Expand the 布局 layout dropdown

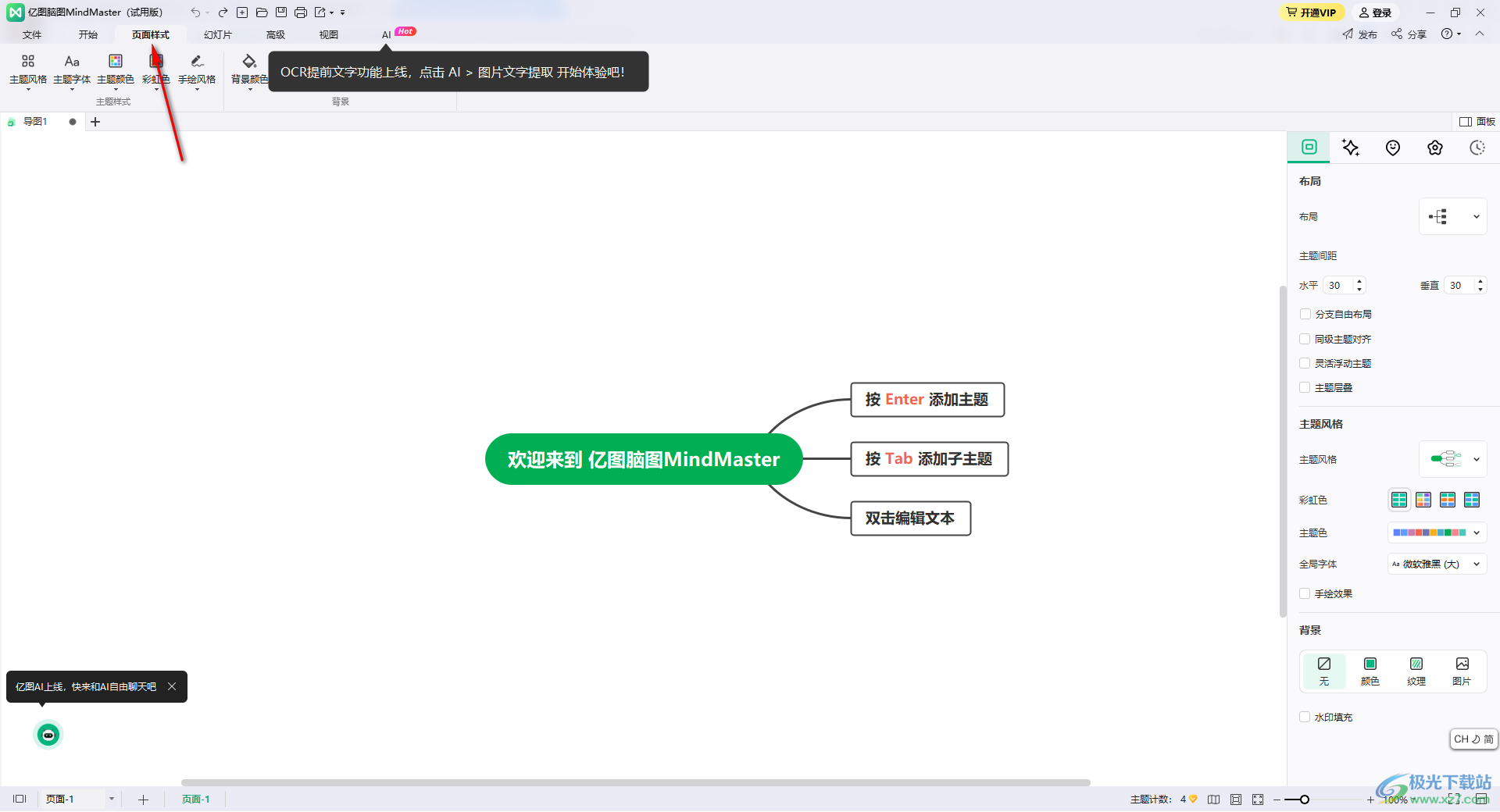(1453, 216)
